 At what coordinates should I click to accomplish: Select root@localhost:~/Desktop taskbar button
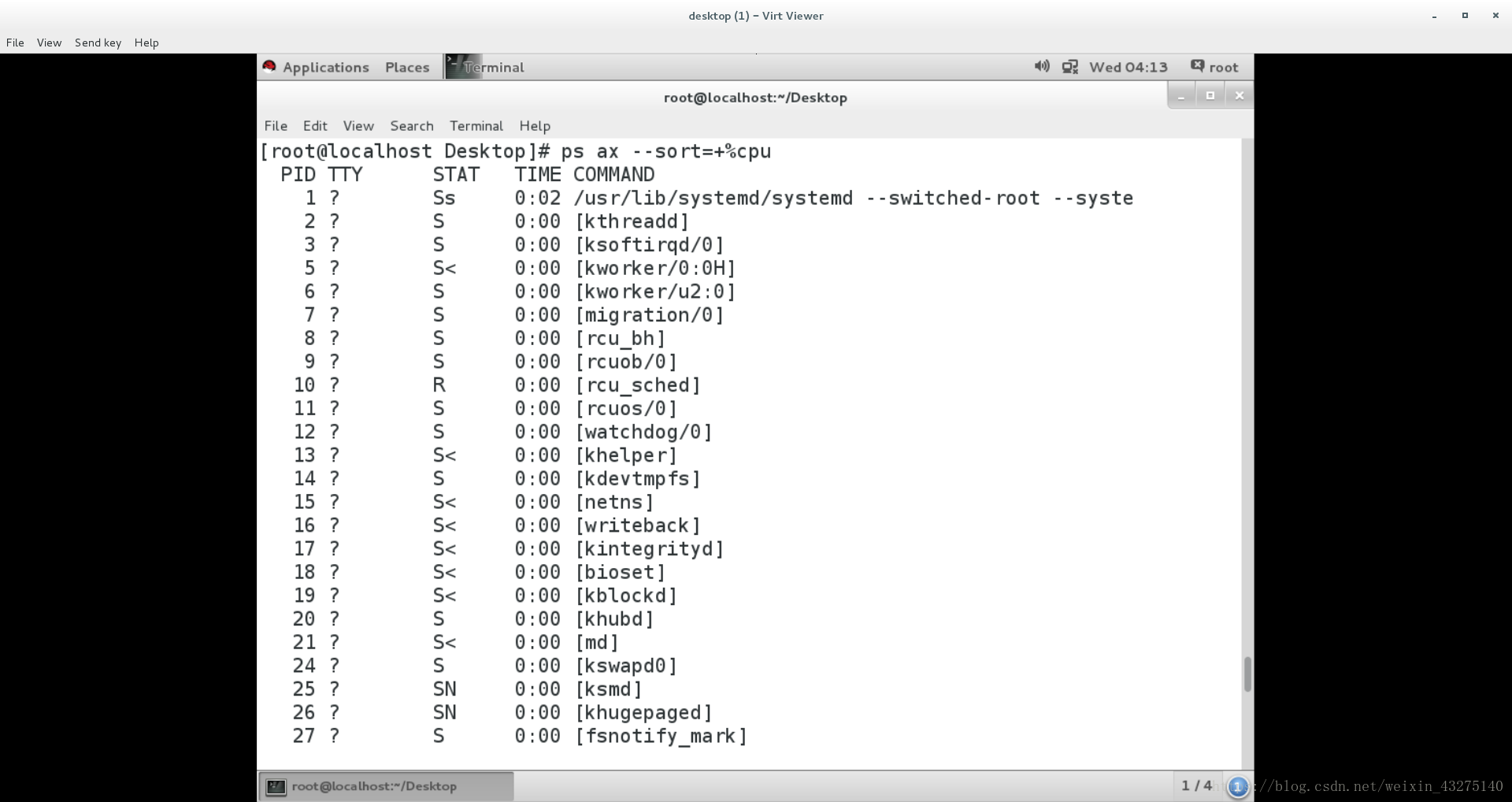(x=386, y=785)
